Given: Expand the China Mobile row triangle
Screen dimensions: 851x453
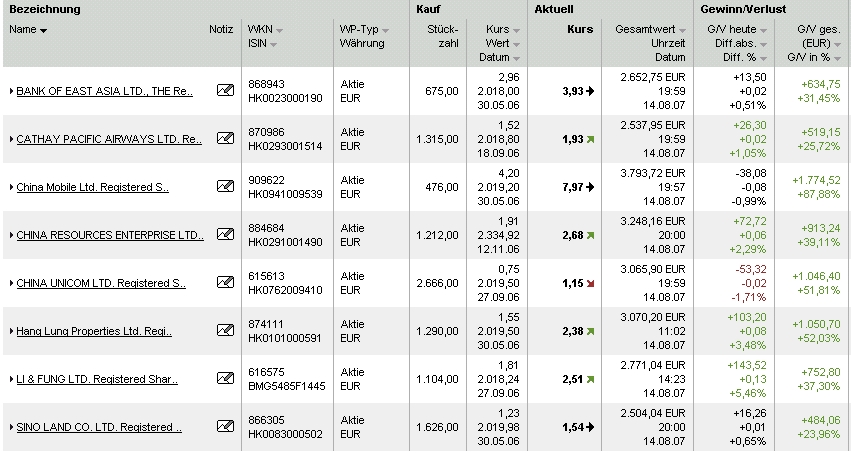Looking at the screenshot, I should pos(11,188).
